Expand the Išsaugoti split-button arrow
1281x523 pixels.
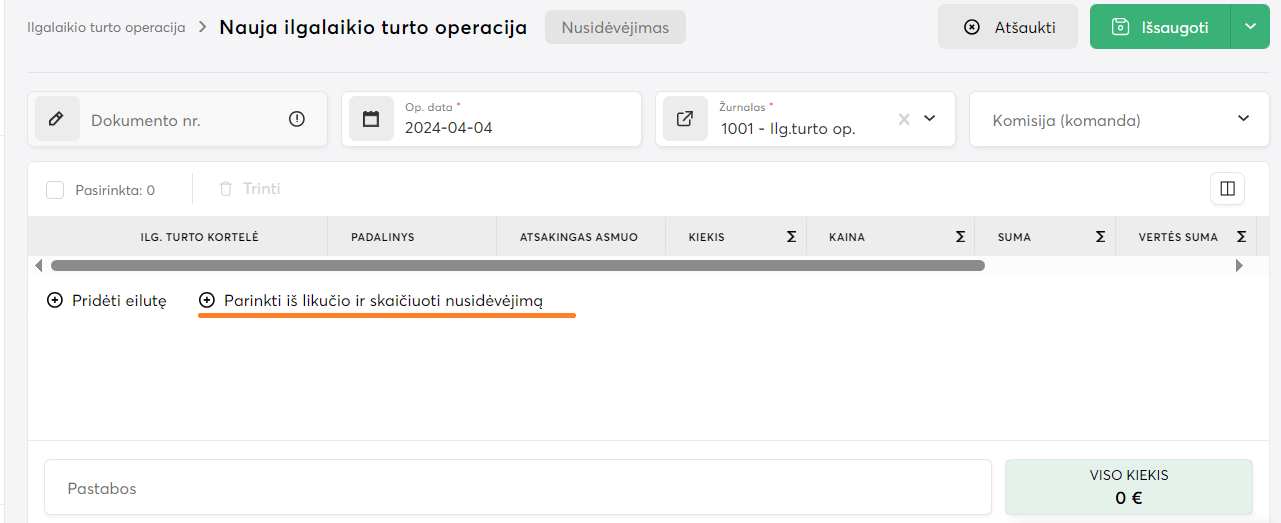1250,27
